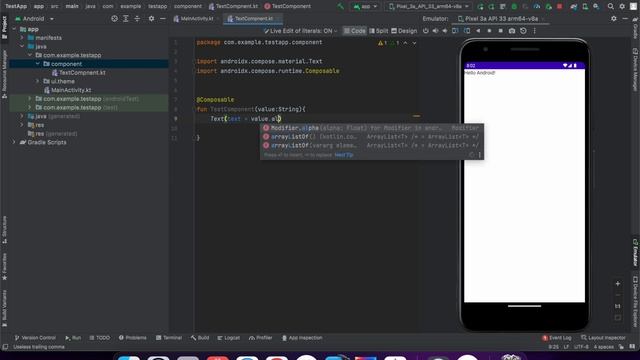Open the Version Control tool window
Viewport: 640px width, 360px height.
click(x=35, y=338)
